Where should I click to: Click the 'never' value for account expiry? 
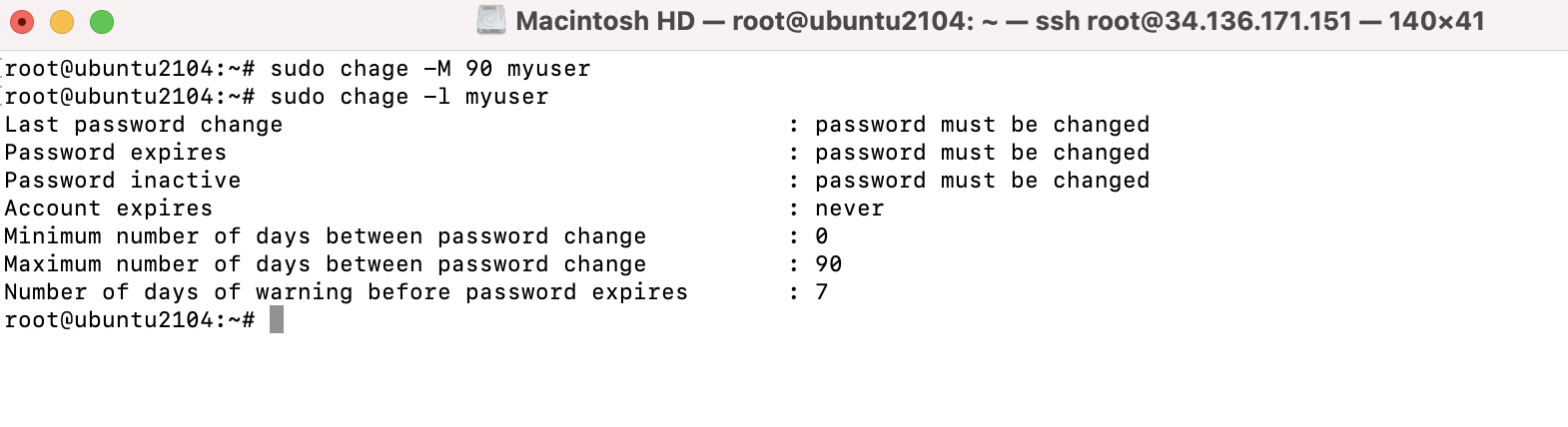pos(850,209)
